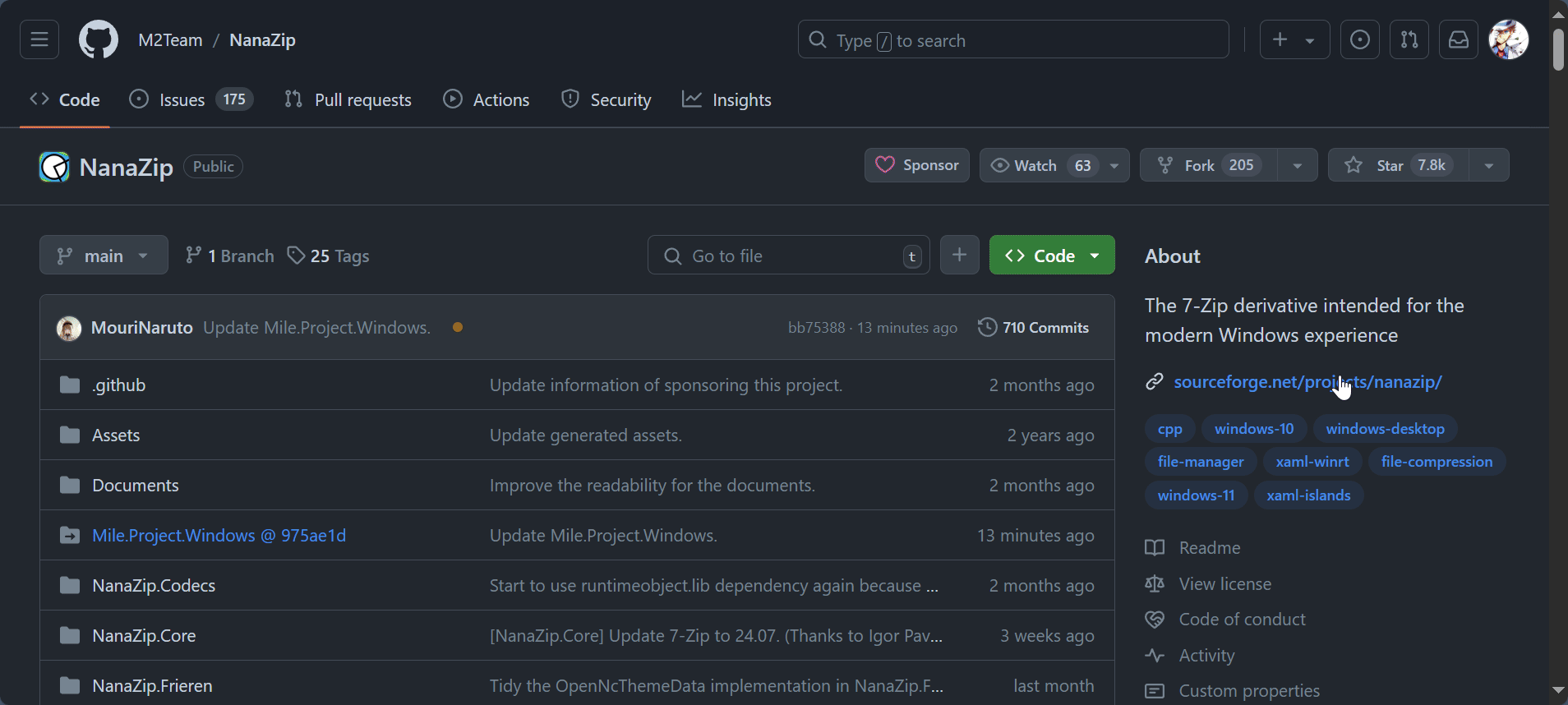Click the Sponsor heart icon
The width and height of the screenshot is (1568, 705).
(885, 165)
